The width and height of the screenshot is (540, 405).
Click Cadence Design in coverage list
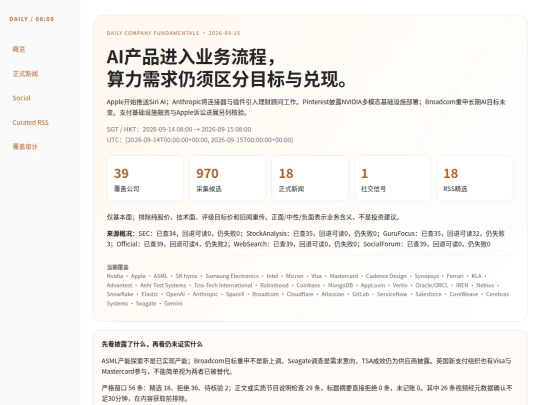386,276
